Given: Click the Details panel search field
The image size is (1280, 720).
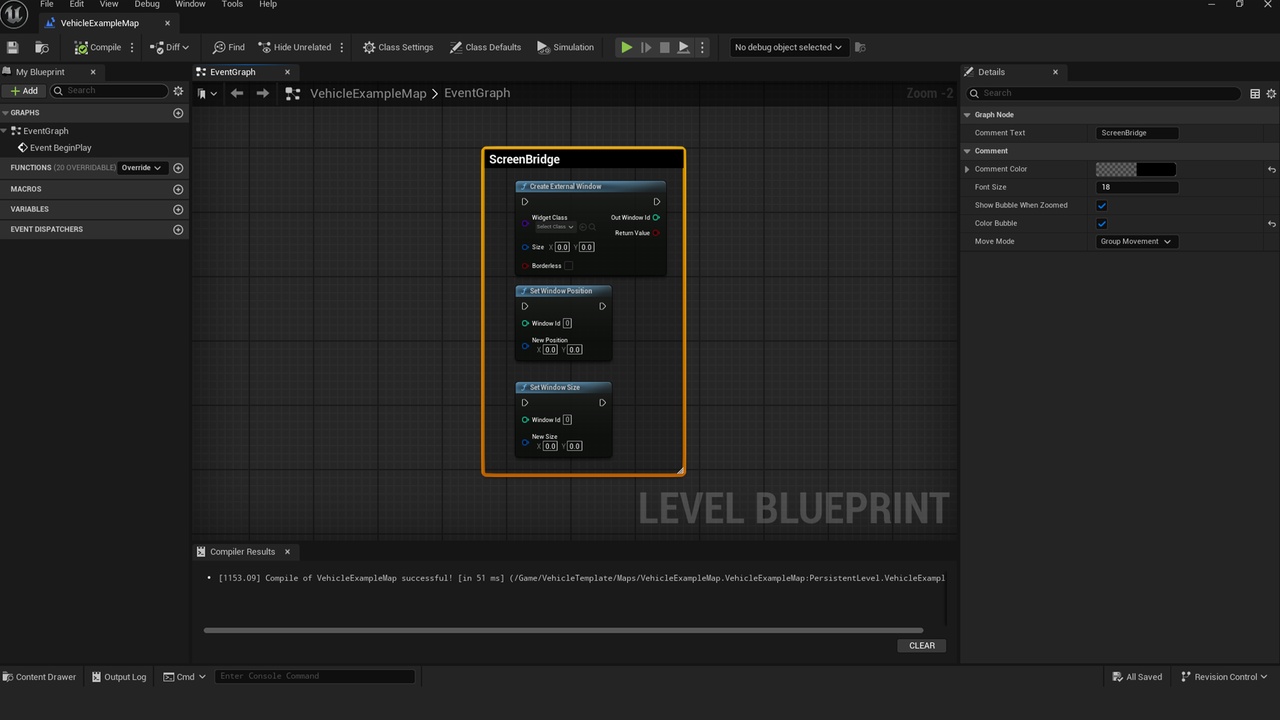Looking at the screenshot, I should click(x=1105, y=93).
